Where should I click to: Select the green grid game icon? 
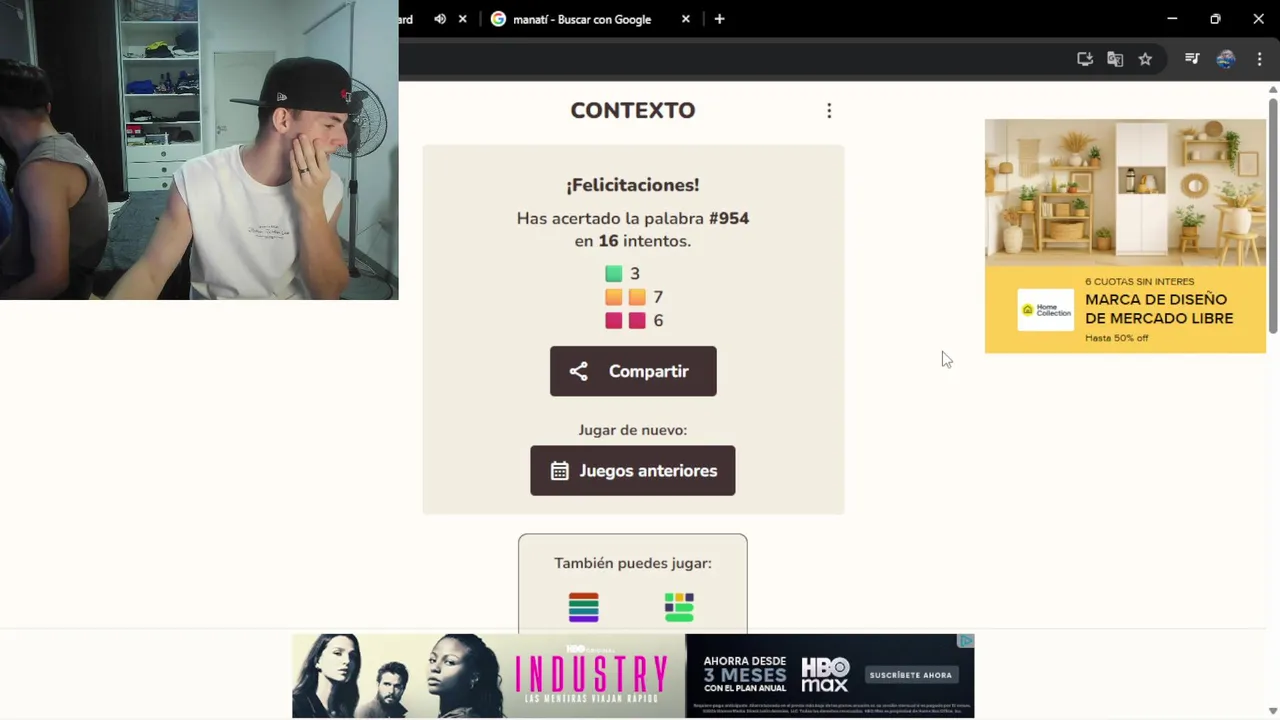(679, 607)
